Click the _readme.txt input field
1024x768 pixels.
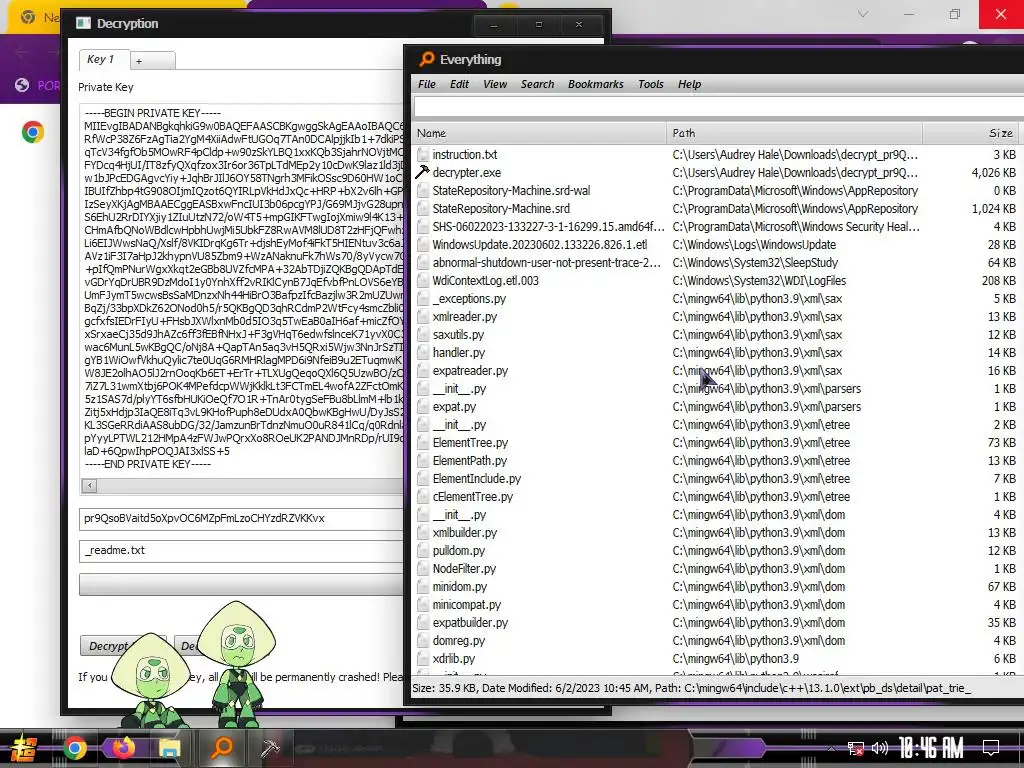242,551
